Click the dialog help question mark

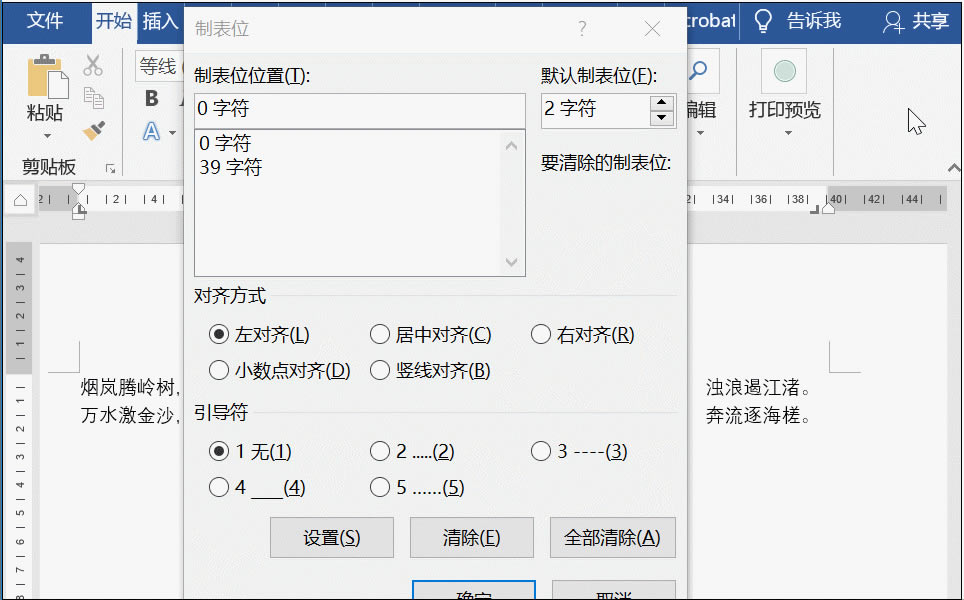coord(582,28)
